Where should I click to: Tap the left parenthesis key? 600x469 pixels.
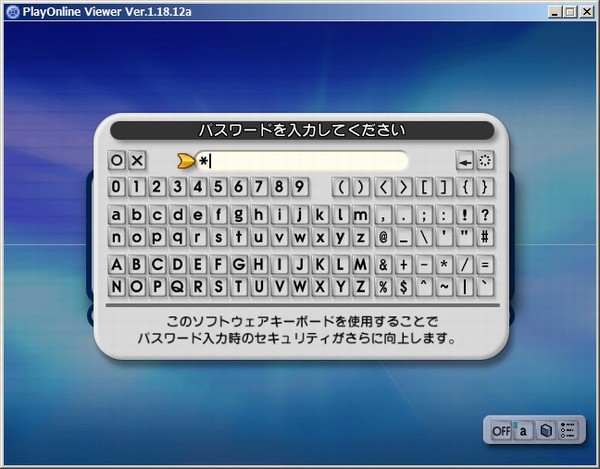tap(341, 187)
